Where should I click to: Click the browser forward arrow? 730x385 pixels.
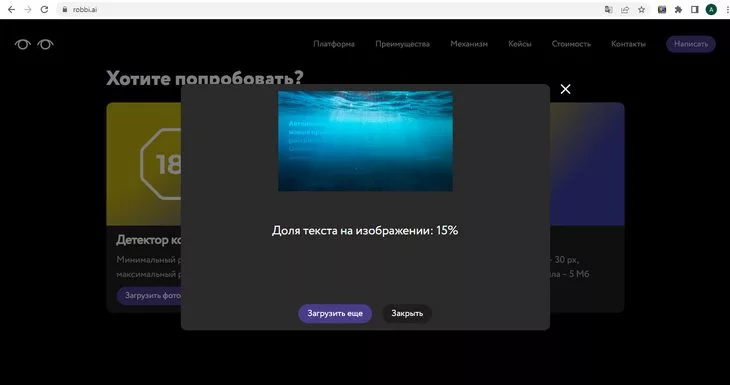tap(28, 9)
